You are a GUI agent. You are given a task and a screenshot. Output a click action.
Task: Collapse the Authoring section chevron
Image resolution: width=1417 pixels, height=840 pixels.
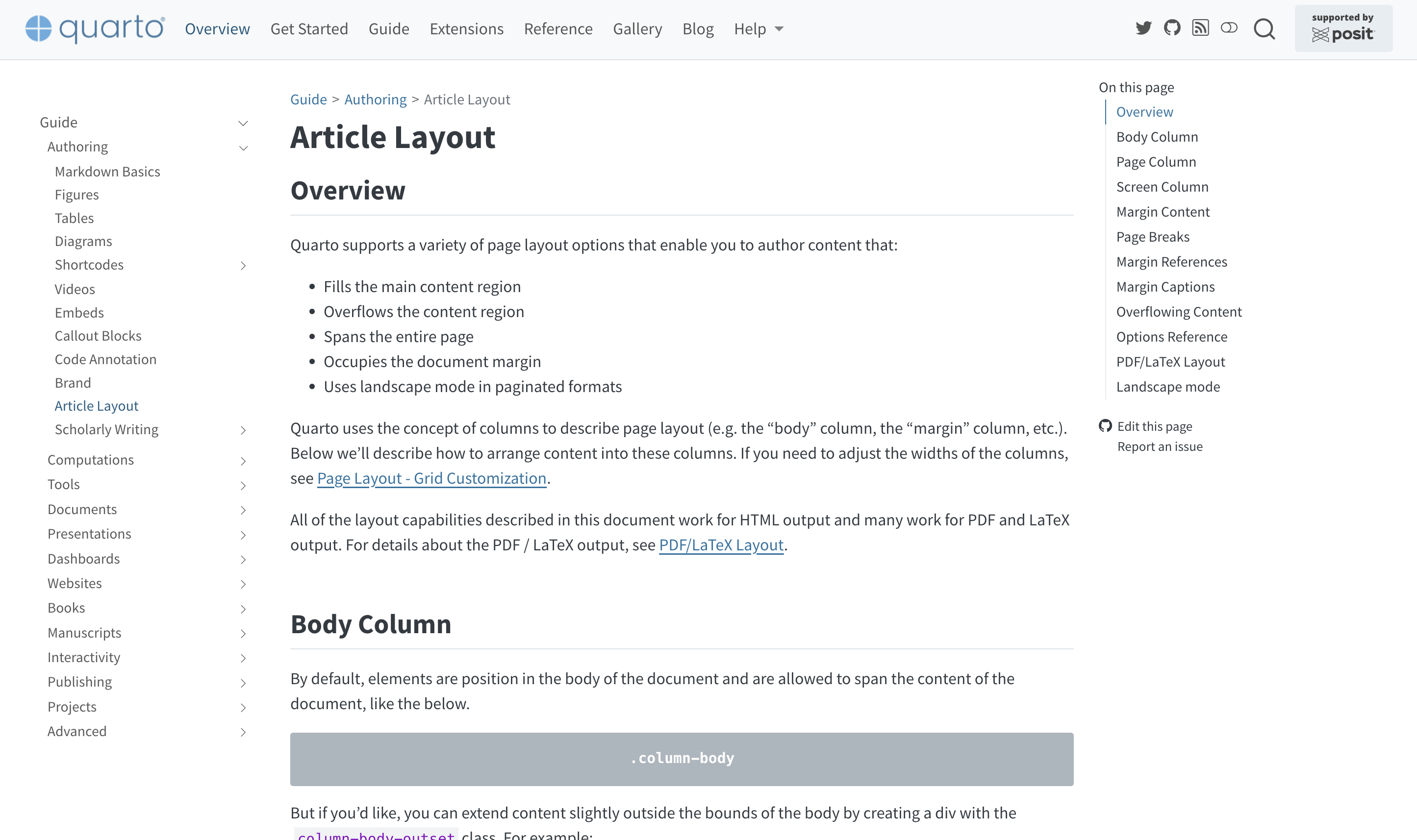click(243, 148)
